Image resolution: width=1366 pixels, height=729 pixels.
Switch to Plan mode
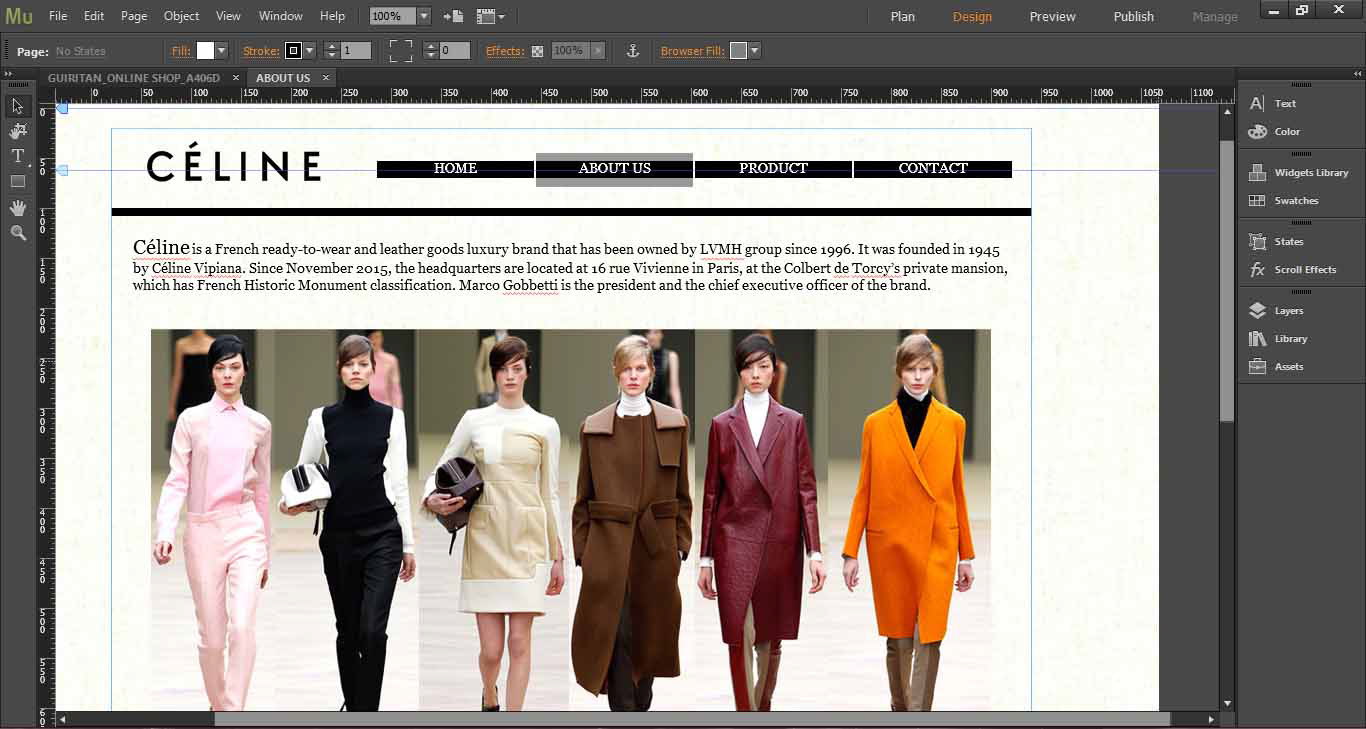click(x=903, y=16)
